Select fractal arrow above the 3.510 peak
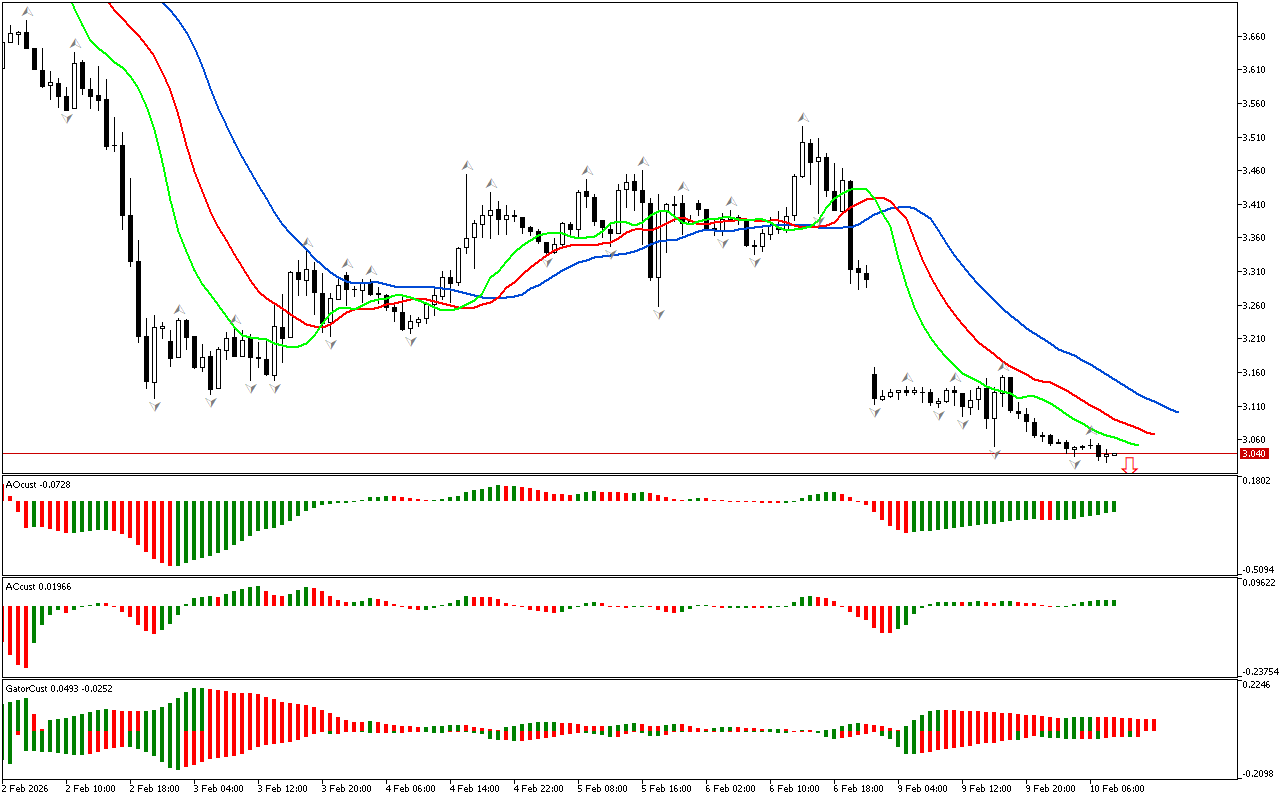This screenshot has width=1280, height=800. tap(803, 118)
